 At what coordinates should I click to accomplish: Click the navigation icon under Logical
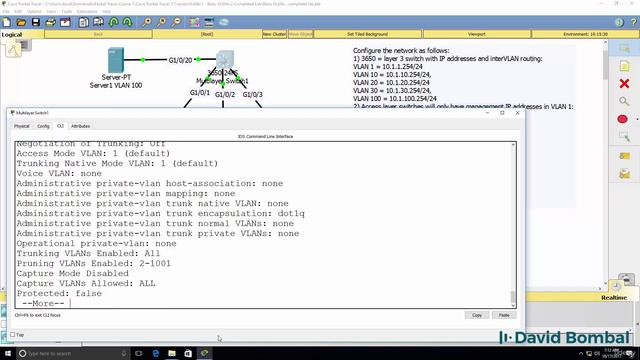point(13,50)
